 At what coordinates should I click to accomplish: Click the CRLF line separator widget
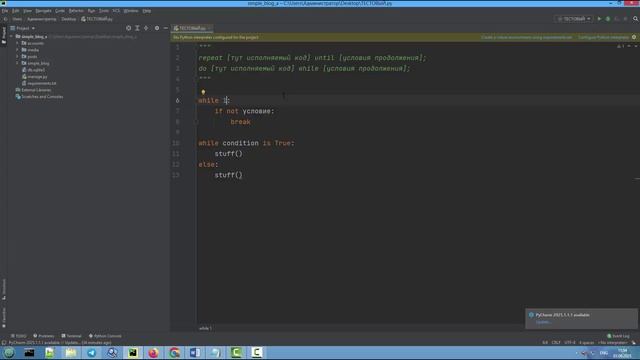click(556, 343)
